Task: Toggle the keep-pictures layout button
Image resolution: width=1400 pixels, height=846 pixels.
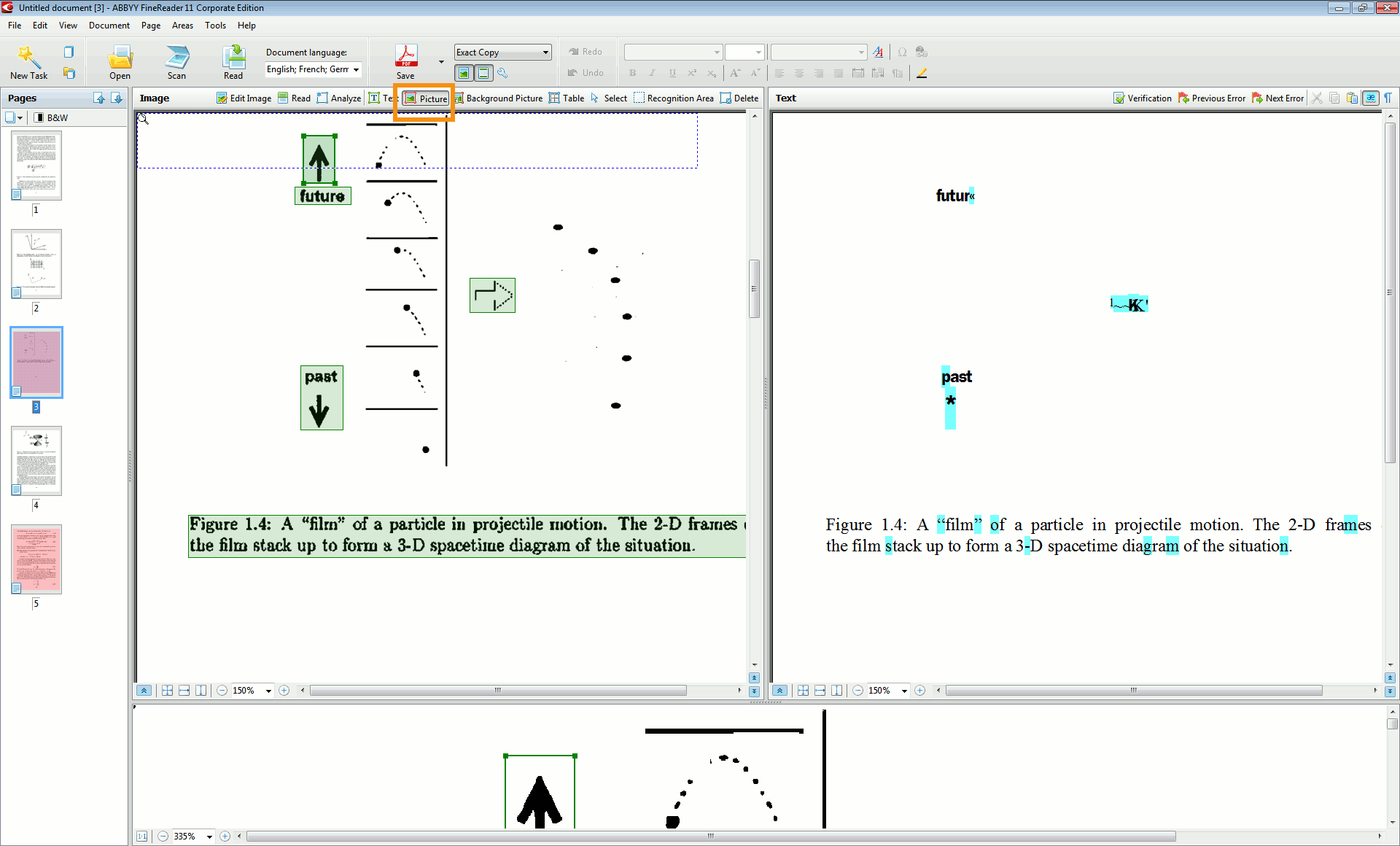Action: [x=464, y=73]
